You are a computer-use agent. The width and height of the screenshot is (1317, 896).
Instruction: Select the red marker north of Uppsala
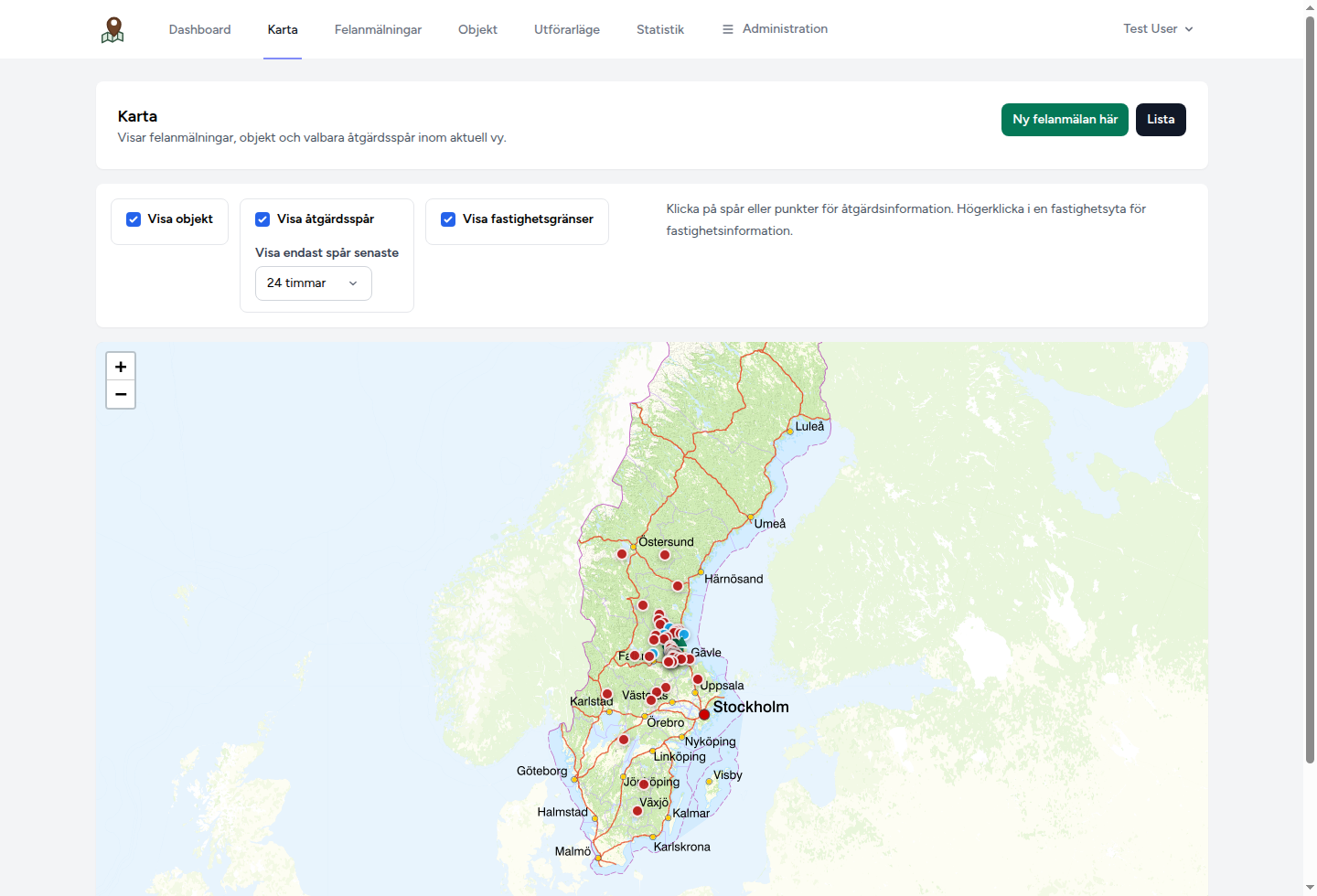[x=698, y=679]
